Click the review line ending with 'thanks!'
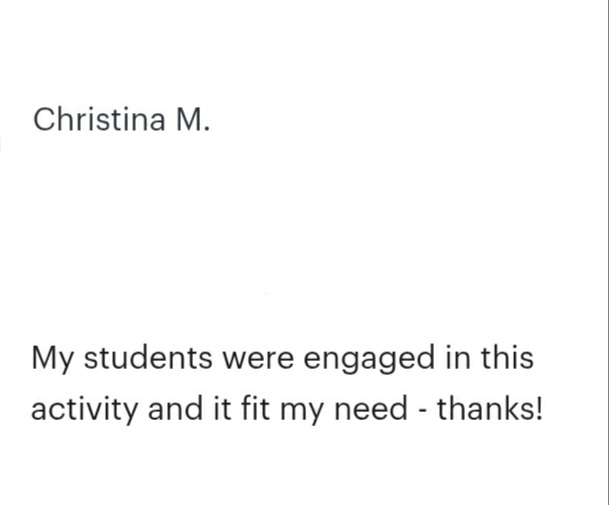609x505 pixels. click(287, 409)
